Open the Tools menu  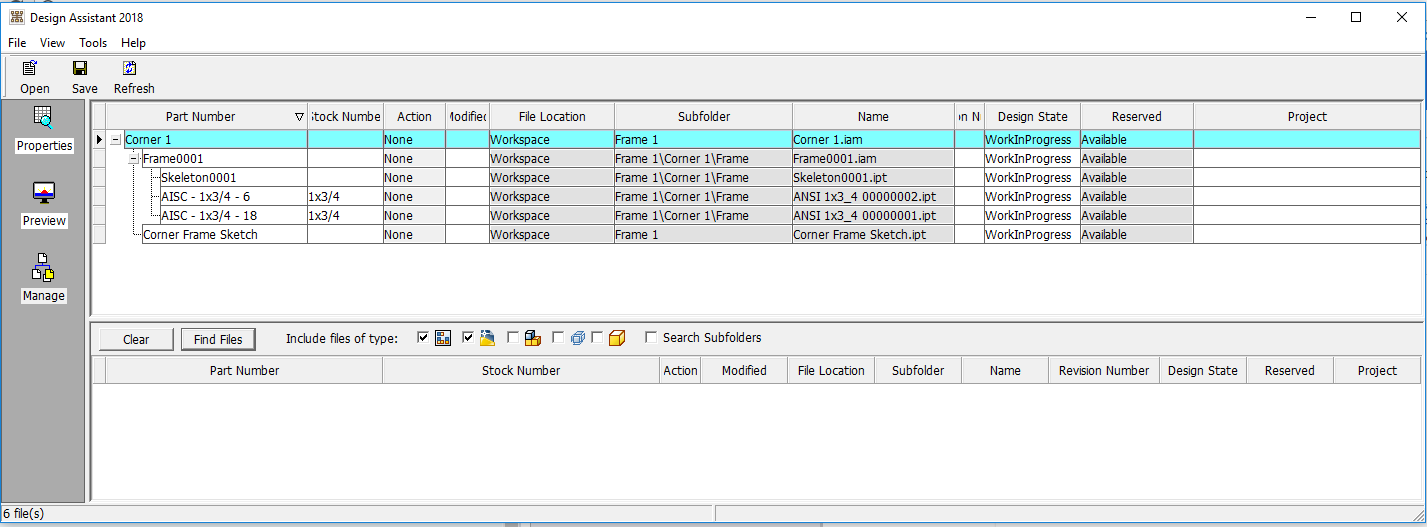[93, 43]
